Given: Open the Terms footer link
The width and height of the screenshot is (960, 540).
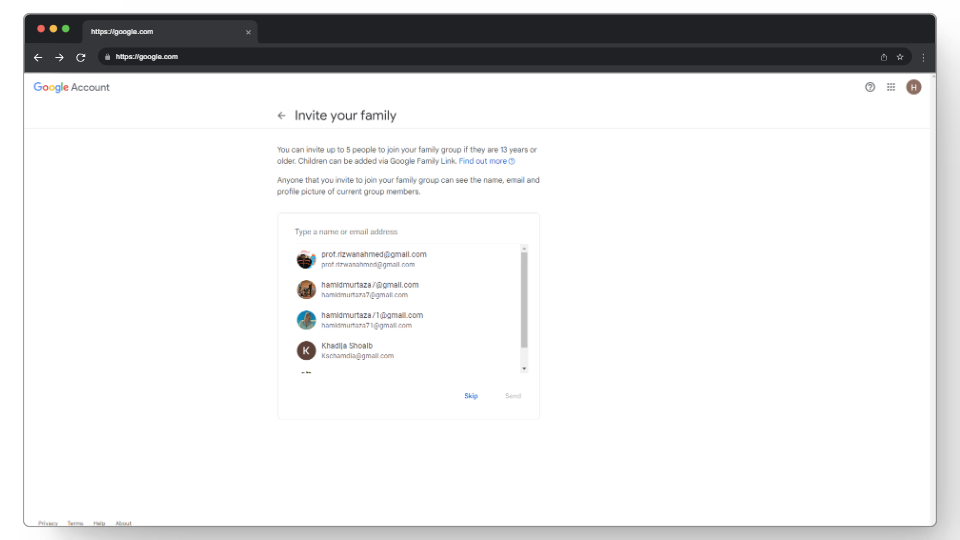Looking at the screenshot, I should coord(75,523).
